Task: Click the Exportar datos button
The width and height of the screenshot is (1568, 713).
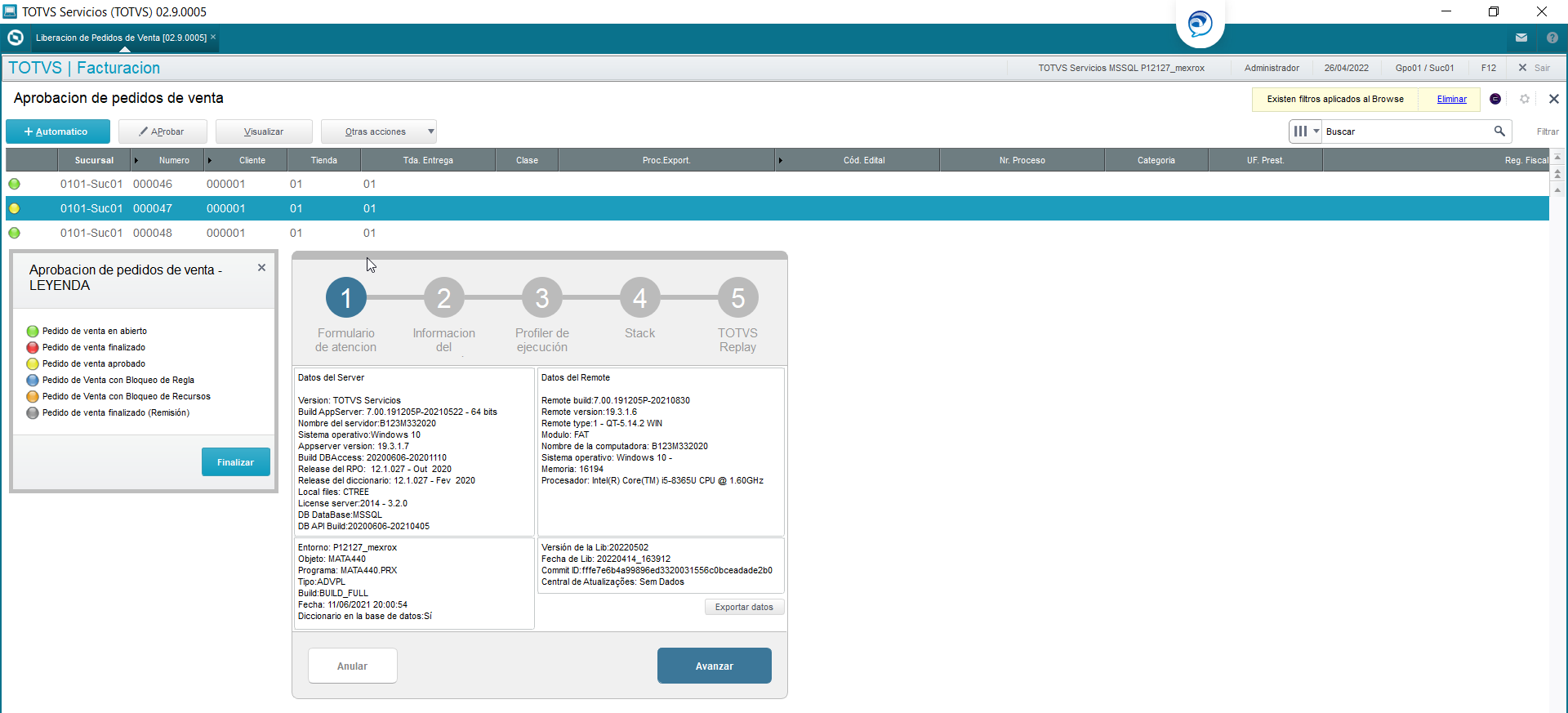Action: click(x=744, y=607)
